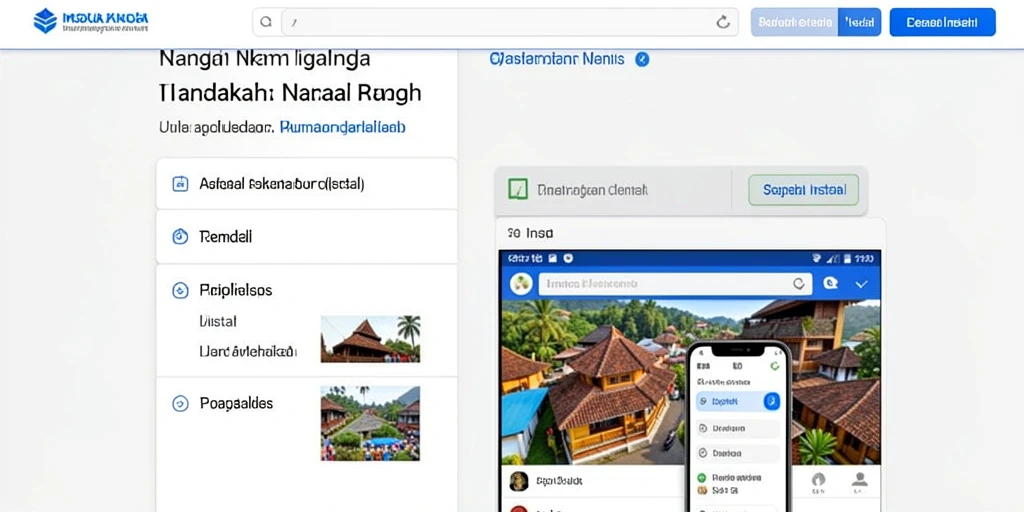Click the circular icon of the third sidebar row
This screenshot has height=512, width=1024.
pos(180,291)
